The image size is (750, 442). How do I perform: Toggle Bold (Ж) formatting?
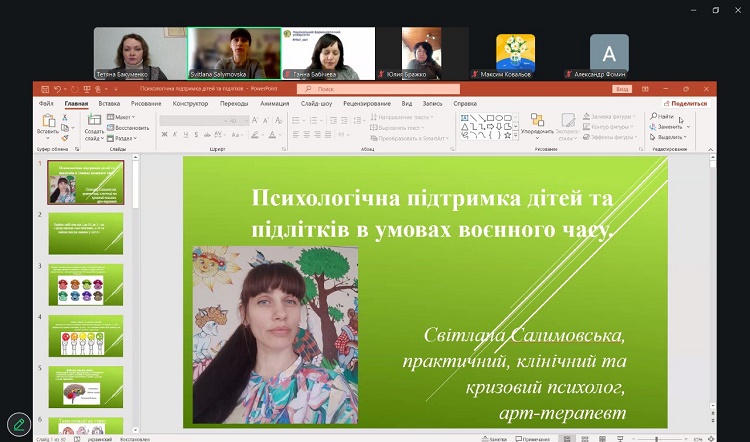click(163, 133)
